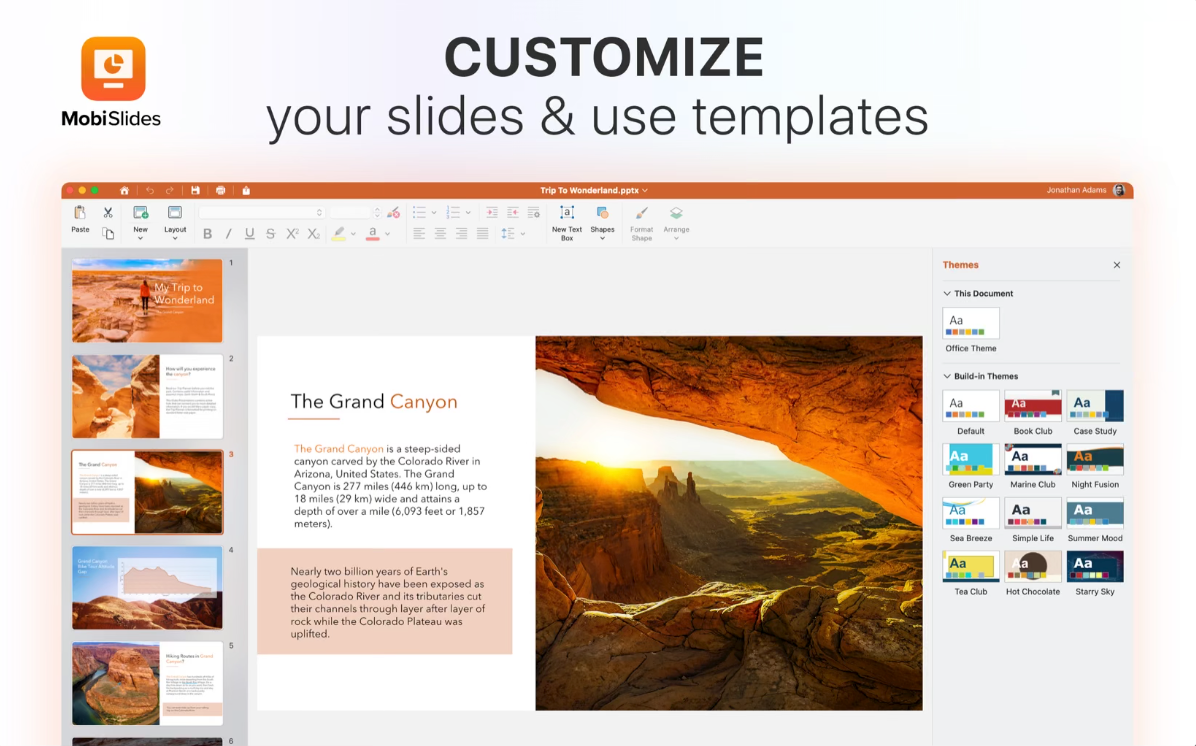
Task: Apply highlight color from the toolbar
Action: pyautogui.click(x=340, y=233)
